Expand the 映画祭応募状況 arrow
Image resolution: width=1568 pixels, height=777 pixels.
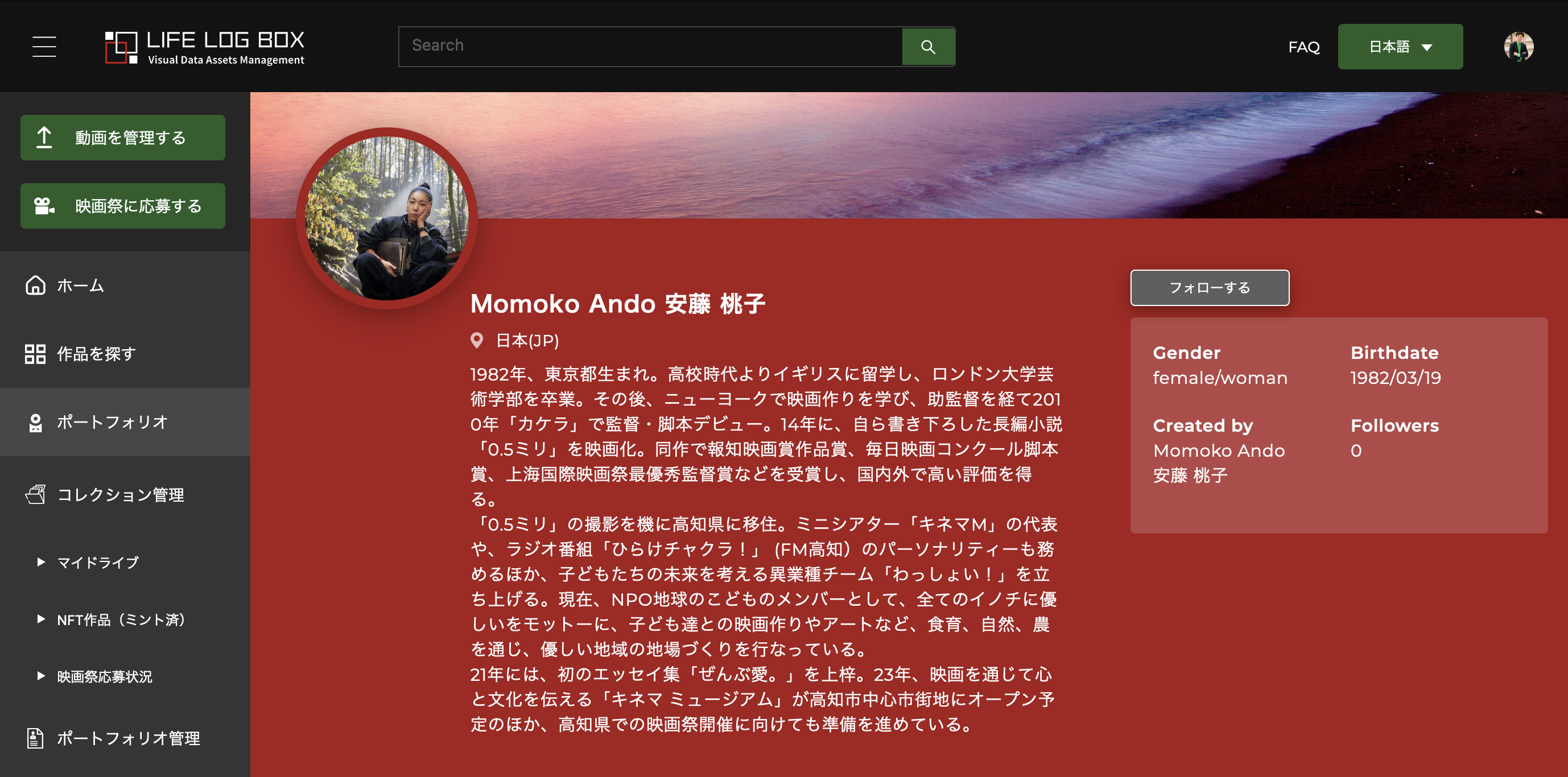(41, 675)
